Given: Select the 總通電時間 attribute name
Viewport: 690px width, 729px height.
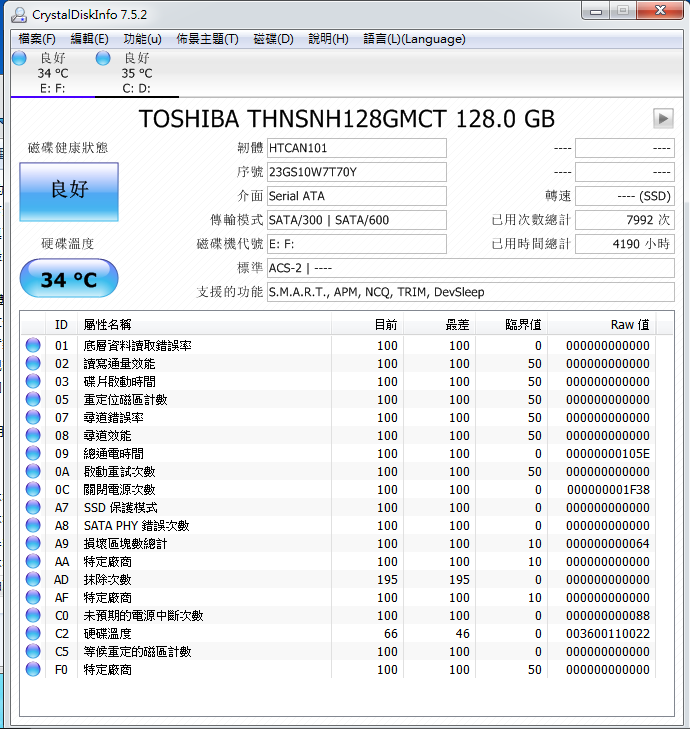Looking at the screenshot, I should 113,453.
